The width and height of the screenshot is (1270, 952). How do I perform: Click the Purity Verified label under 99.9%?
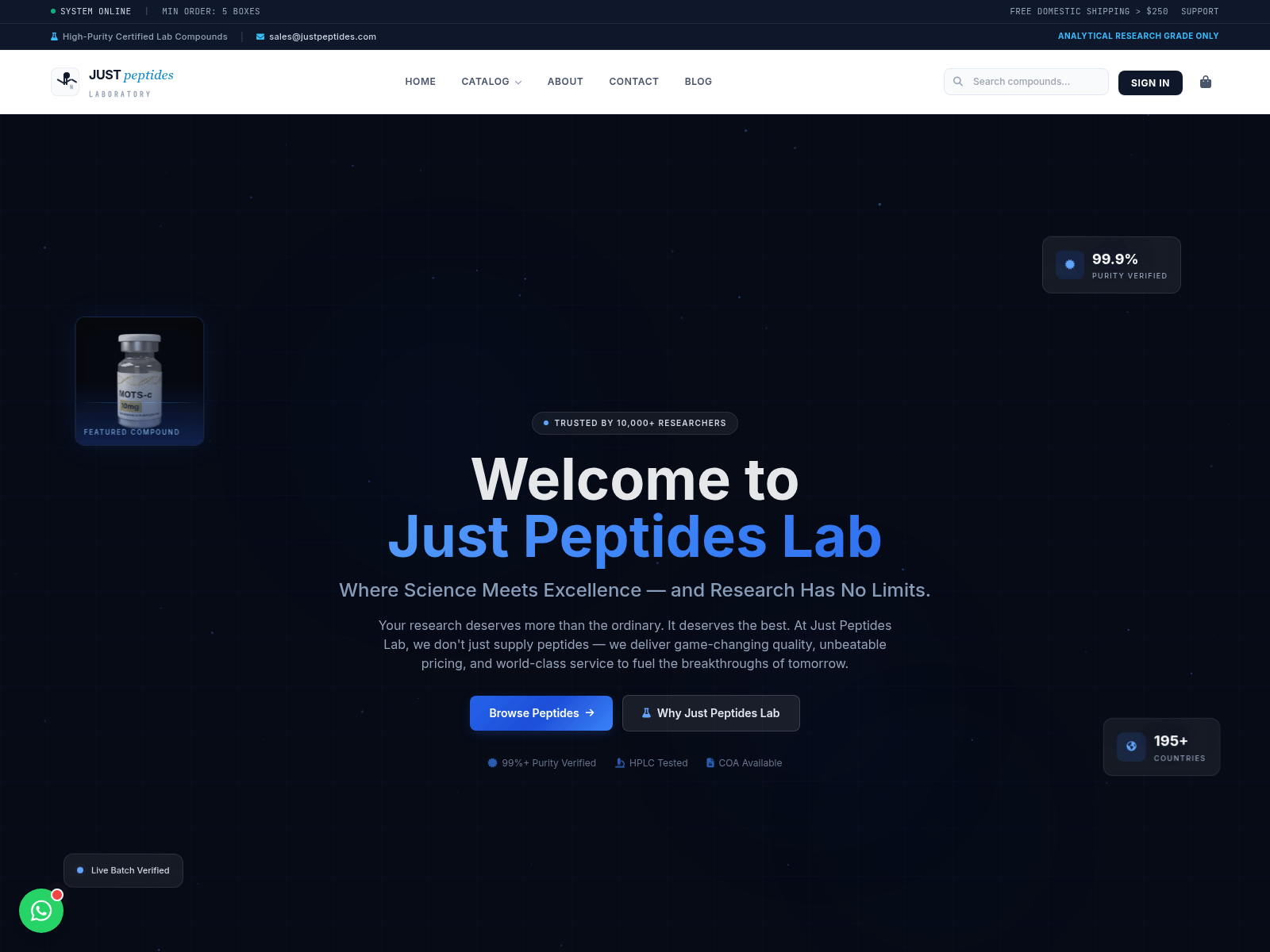tap(1130, 276)
